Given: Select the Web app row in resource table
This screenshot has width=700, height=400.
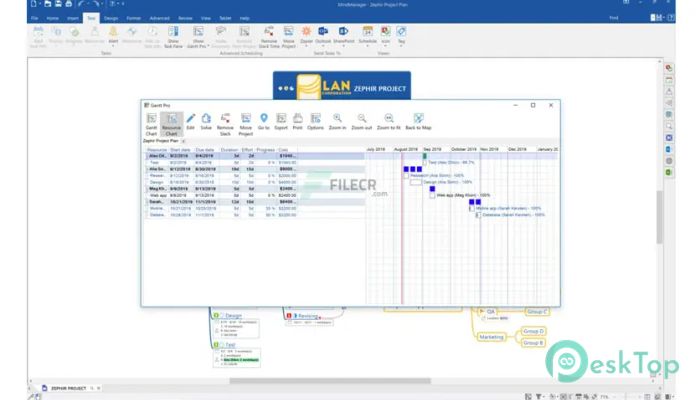Looking at the screenshot, I should pyautogui.click(x=255, y=196).
